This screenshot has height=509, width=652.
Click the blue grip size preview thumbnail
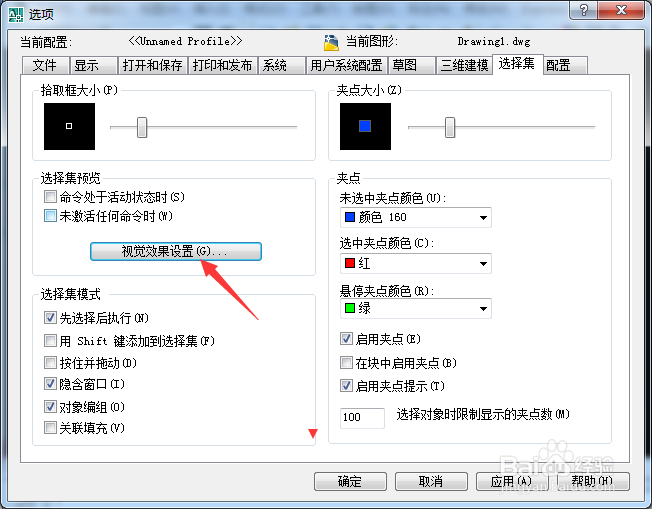click(x=365, y=126)
